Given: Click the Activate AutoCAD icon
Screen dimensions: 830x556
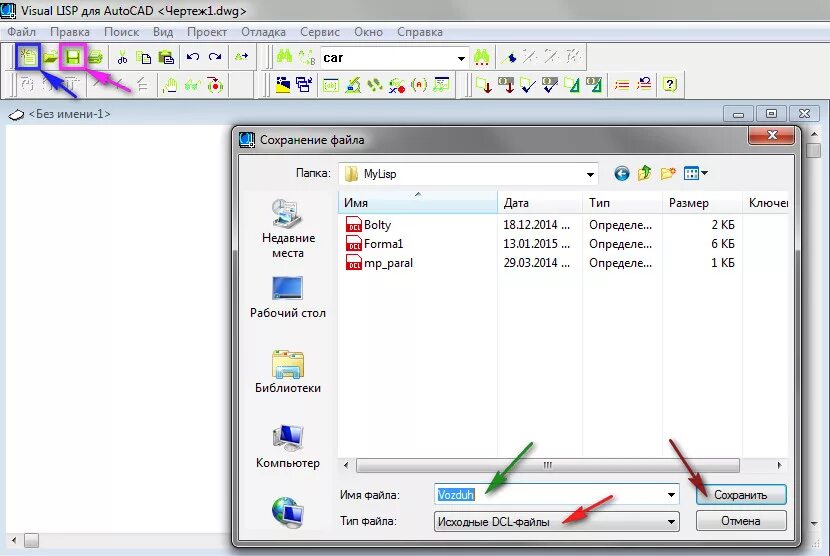Looking at the screenshot, I should [x=283, y=85].
